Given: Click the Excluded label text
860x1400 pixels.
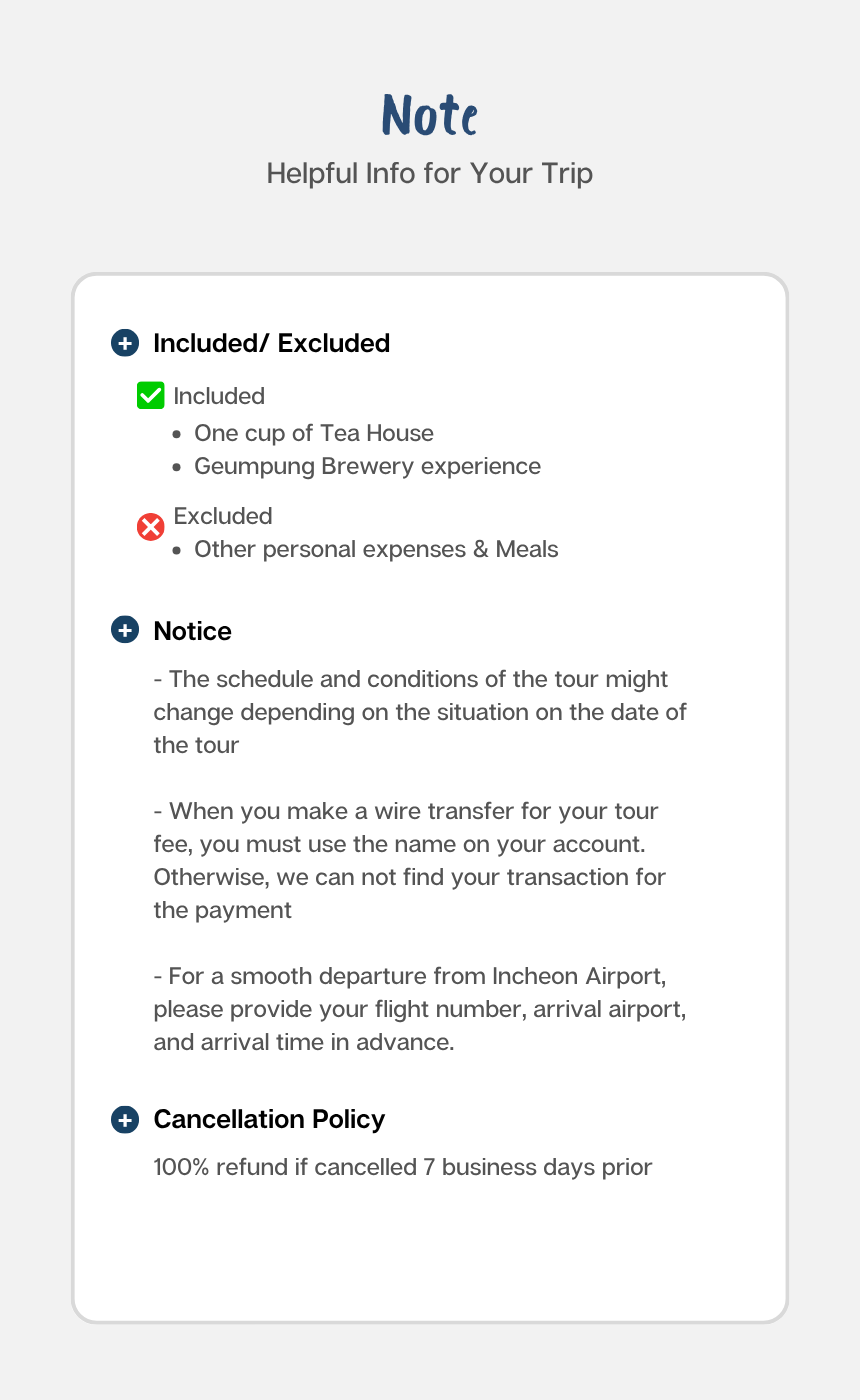Looking at the screenshot, I should (223, 516).
